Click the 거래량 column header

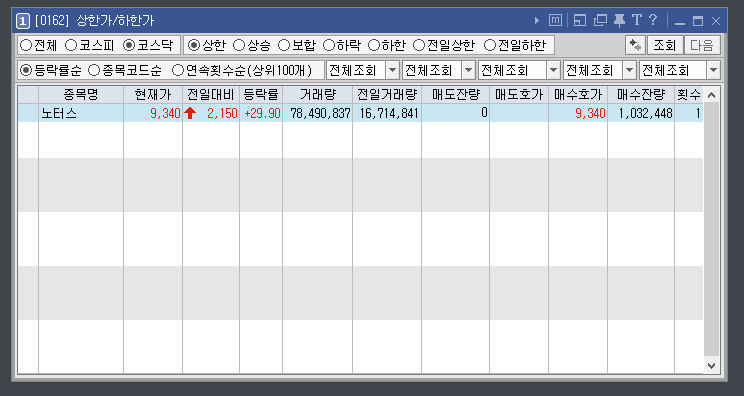pos(317,95)
